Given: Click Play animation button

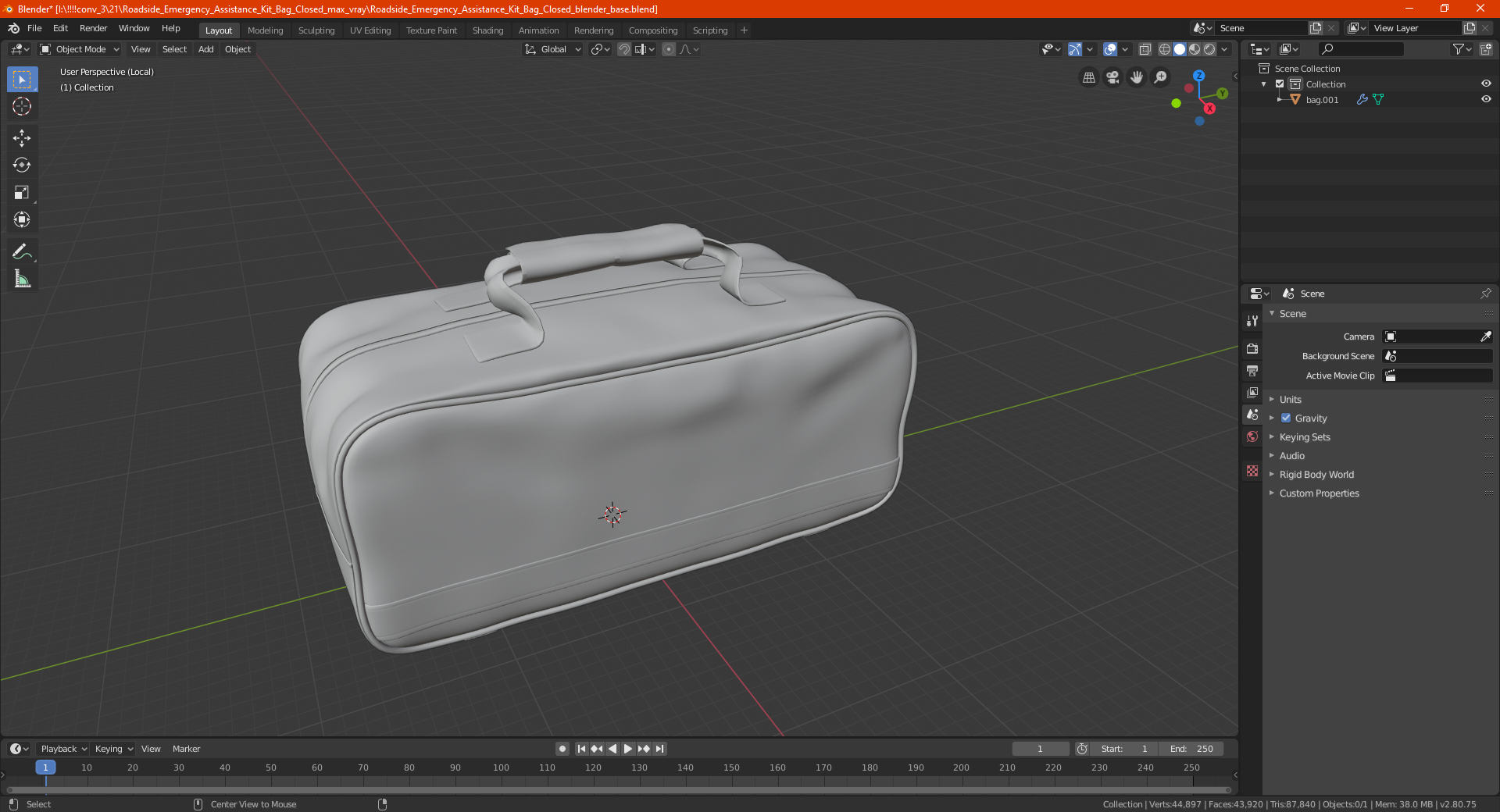Looking at the screenshot, I should click(628, 749).
